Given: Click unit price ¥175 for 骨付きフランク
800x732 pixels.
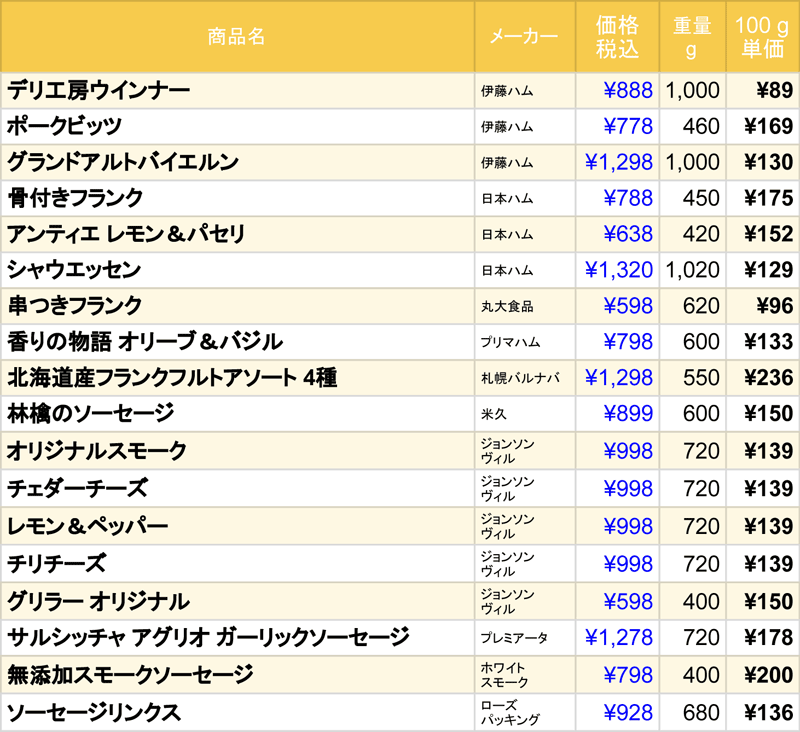Looking at the screenshot, I should coord(768,198).
